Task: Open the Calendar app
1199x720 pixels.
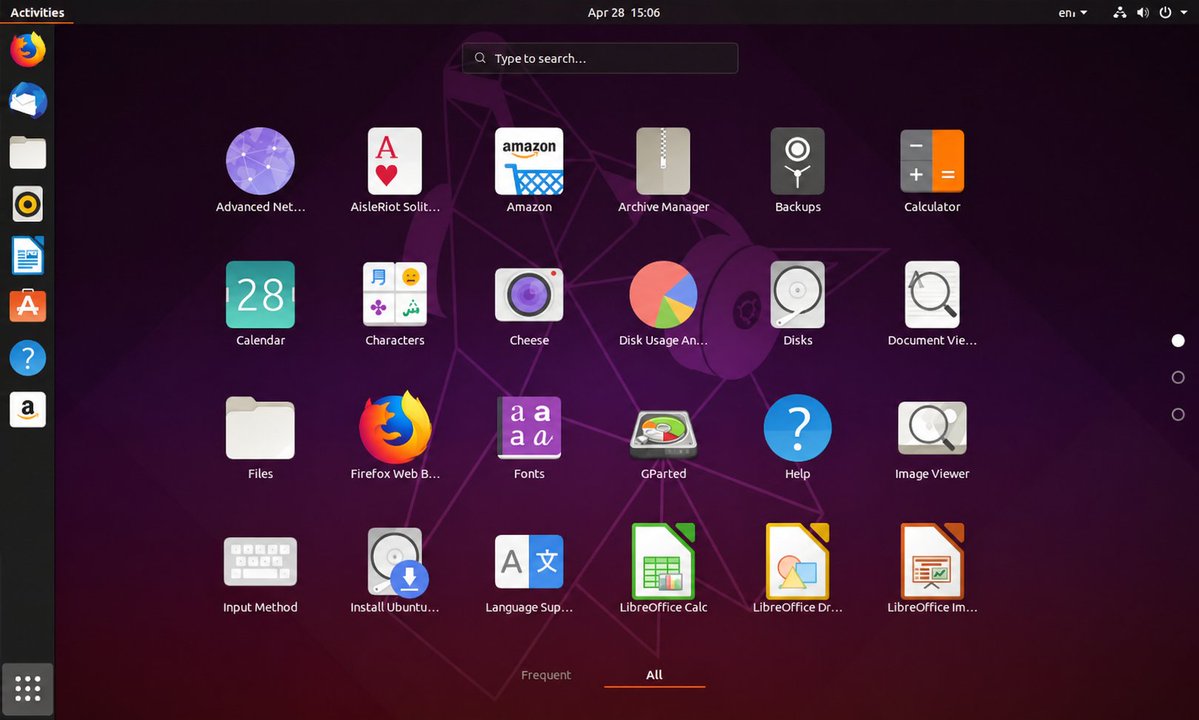Action: click(260, 303)
